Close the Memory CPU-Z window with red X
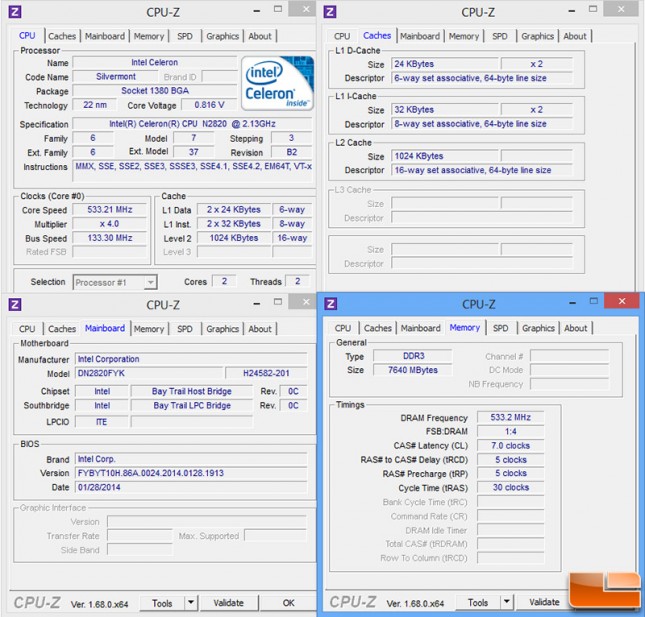645x617 pixels. point(622,301)
